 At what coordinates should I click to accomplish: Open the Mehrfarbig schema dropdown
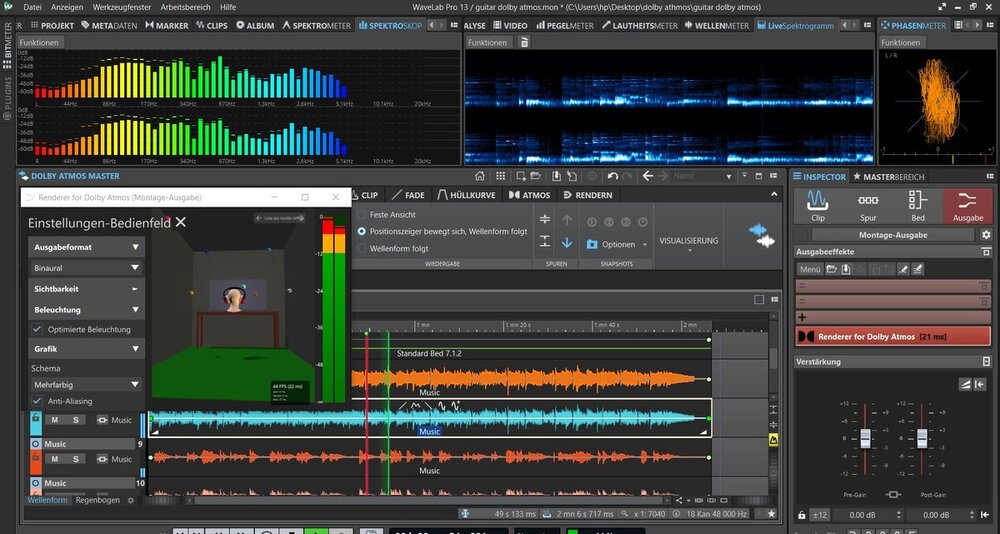point(87,385)
